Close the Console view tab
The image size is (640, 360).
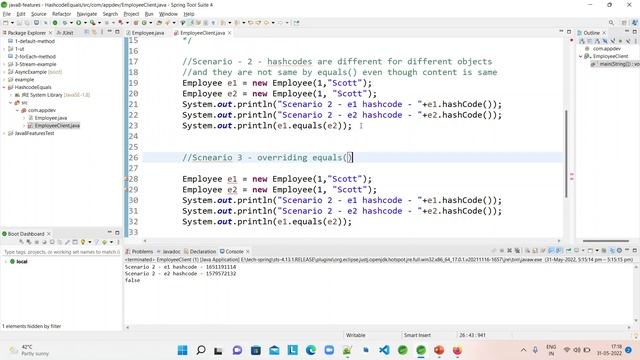(248, 251)
